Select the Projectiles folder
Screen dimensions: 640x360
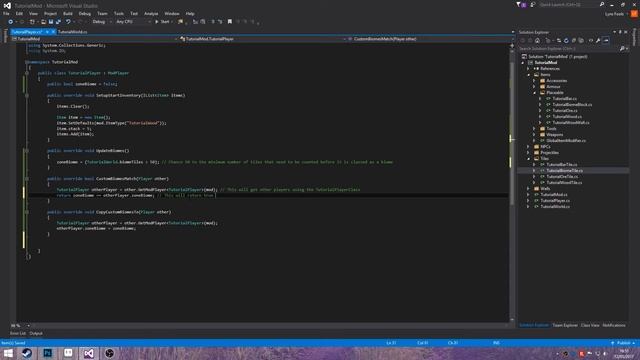(549, 153)
